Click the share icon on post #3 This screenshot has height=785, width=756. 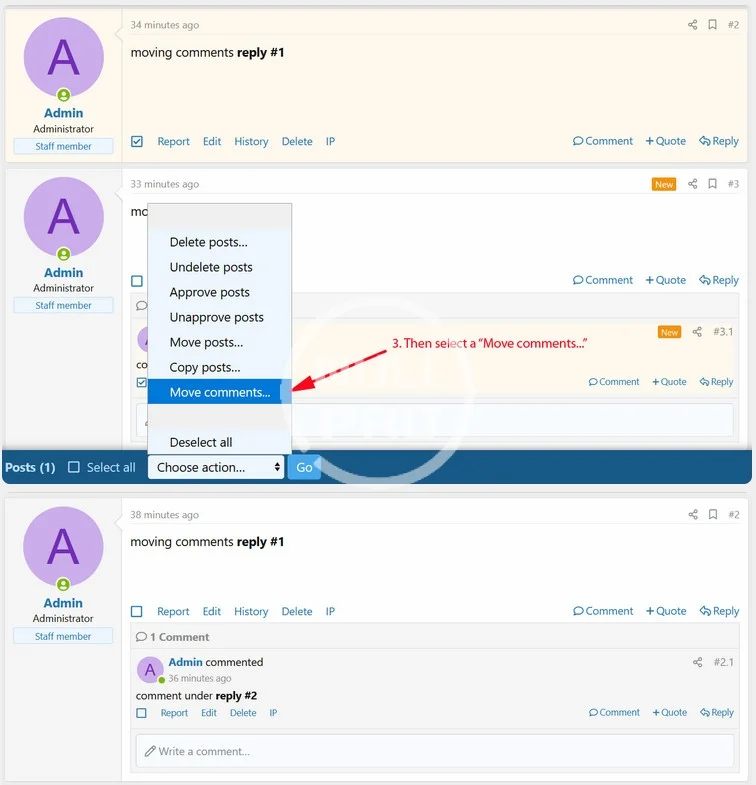(x=692, y=184)
